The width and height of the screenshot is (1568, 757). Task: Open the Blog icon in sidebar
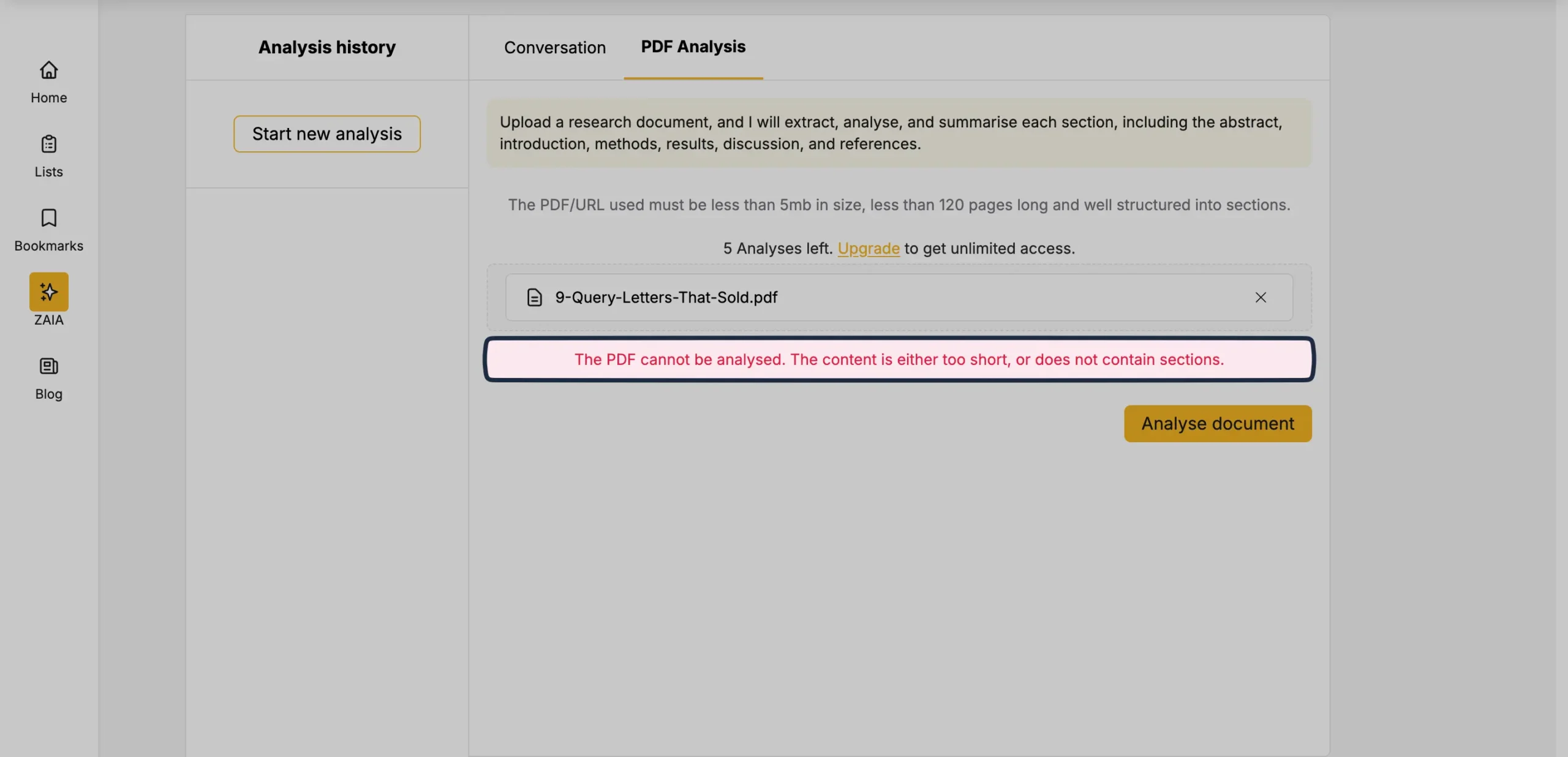(48, 366)
